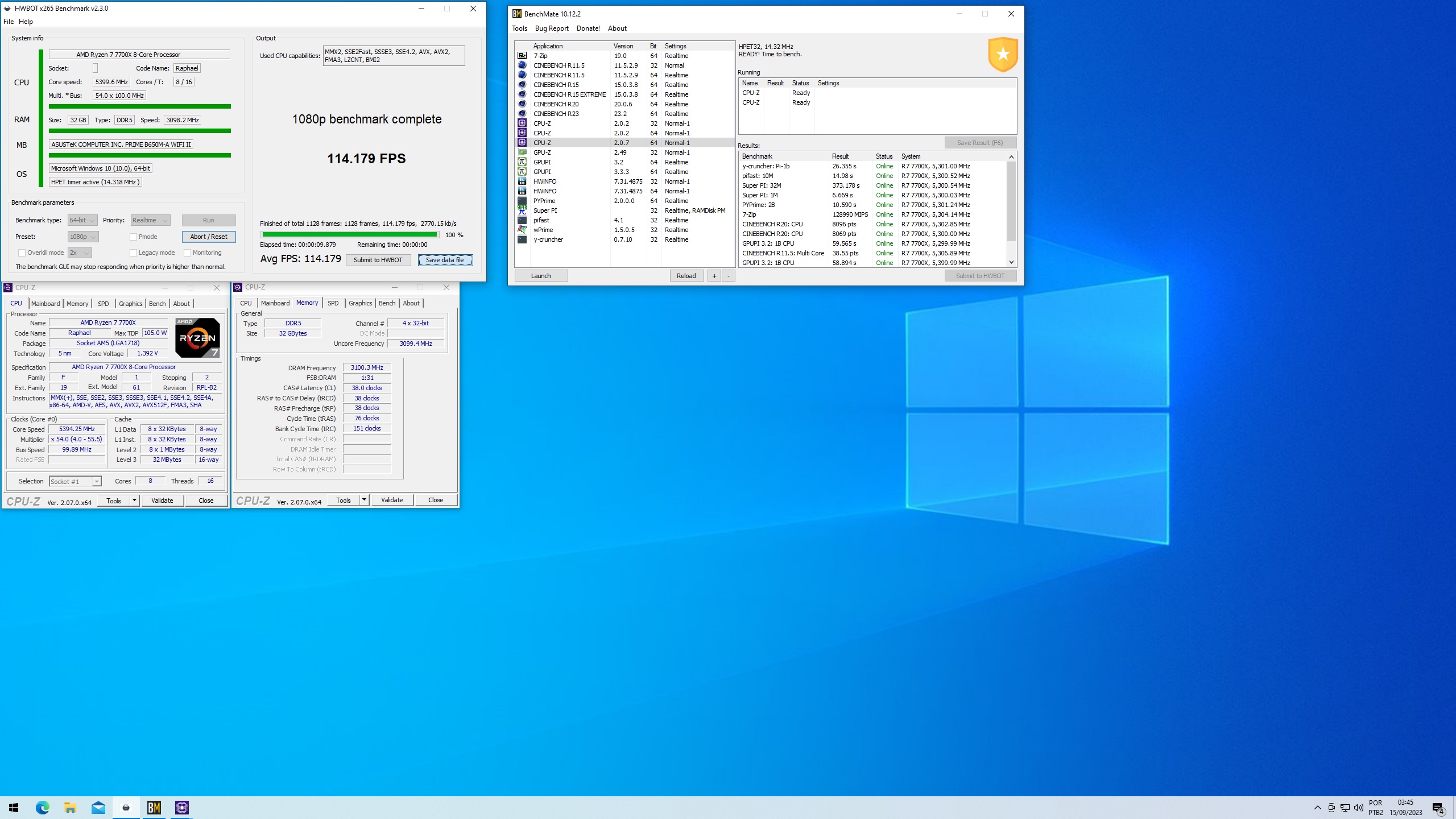Open the Preset 1080p dropdown
1456x819 pixels.
83,237
